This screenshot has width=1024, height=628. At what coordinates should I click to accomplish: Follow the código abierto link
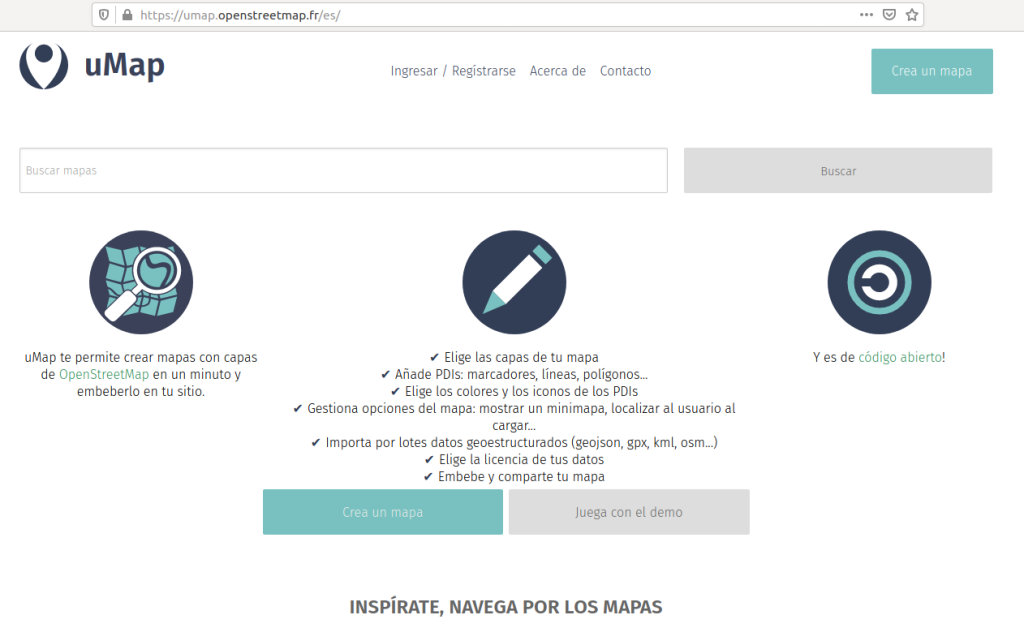pyautogui.click(x=900, y=358)
